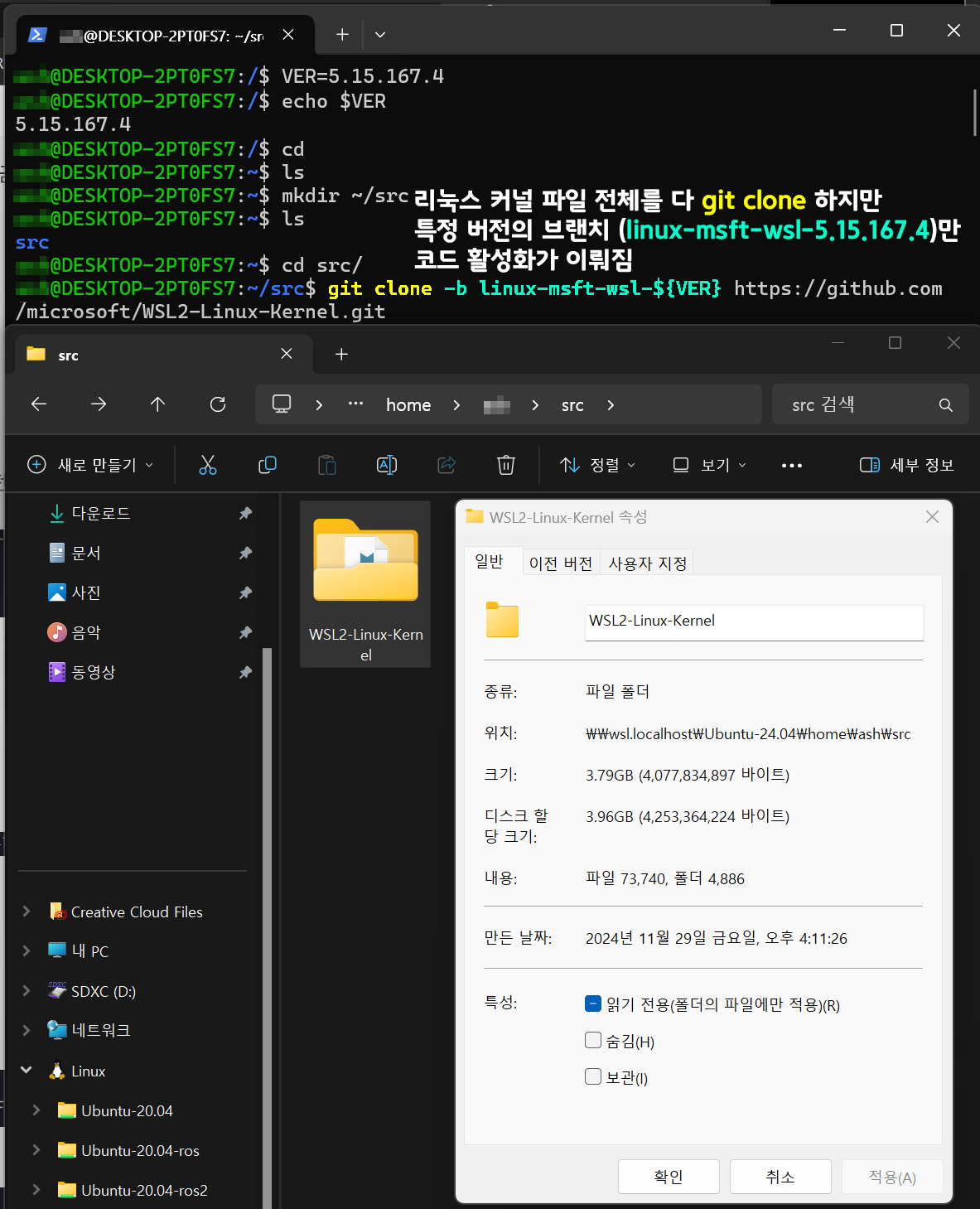The image size is (980, 1209).
Task: Click the Paste clipboard icon in Explorer toolbar
Action: click(x=327, y=465)
